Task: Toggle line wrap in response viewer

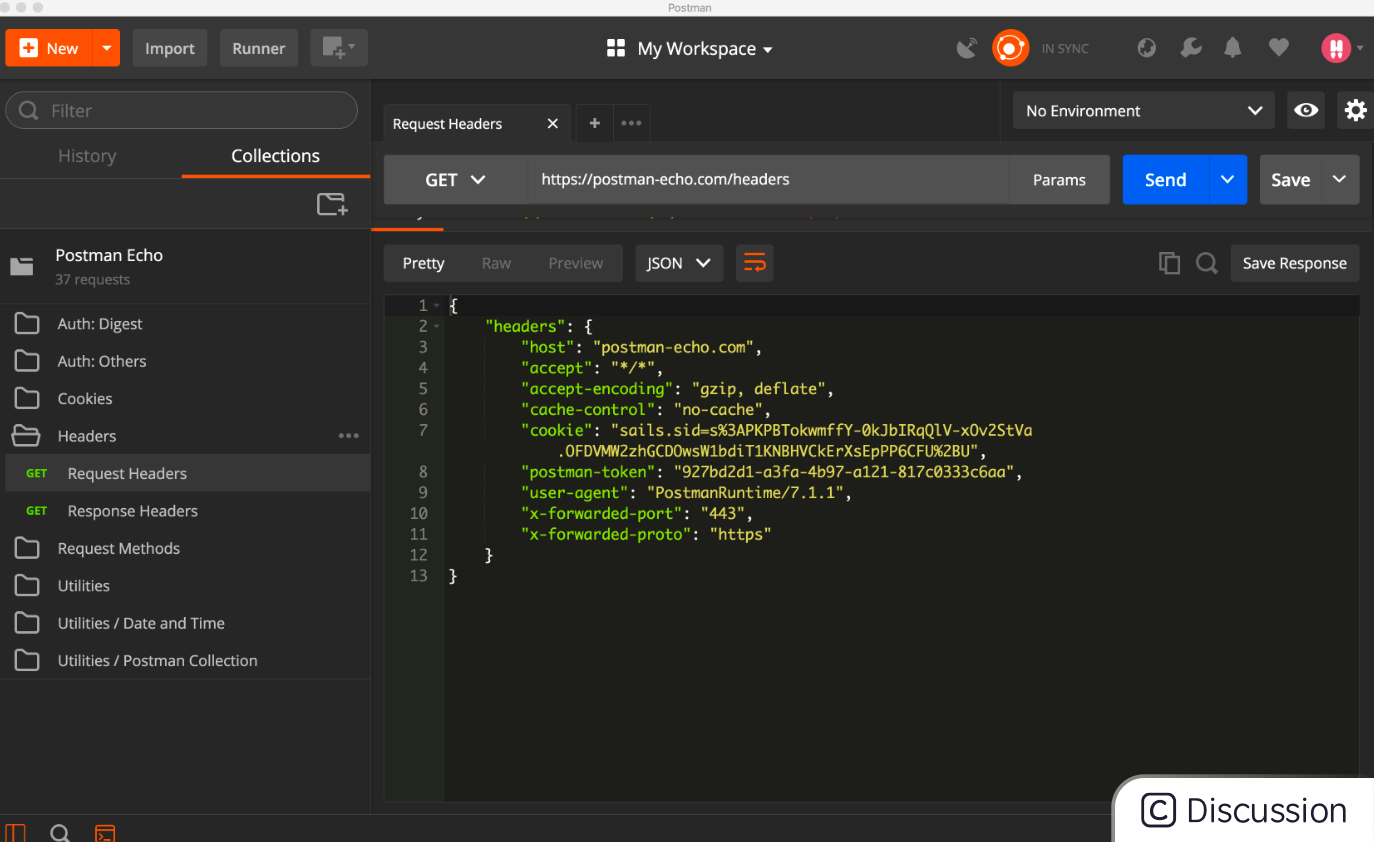Action: [755, 263]
